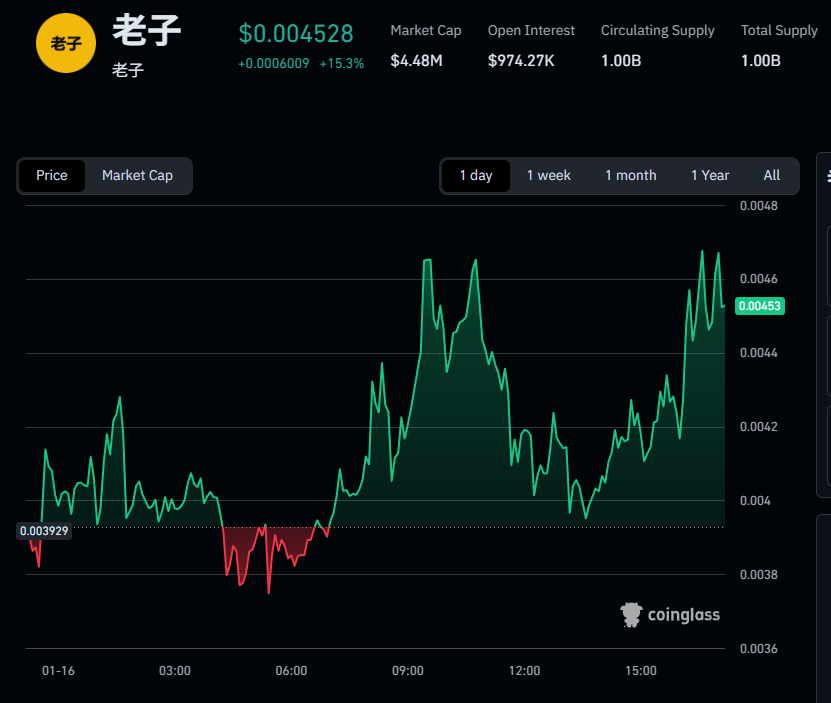
Task: Click the green 0.00453 price tag
Action: pos(760,306)
